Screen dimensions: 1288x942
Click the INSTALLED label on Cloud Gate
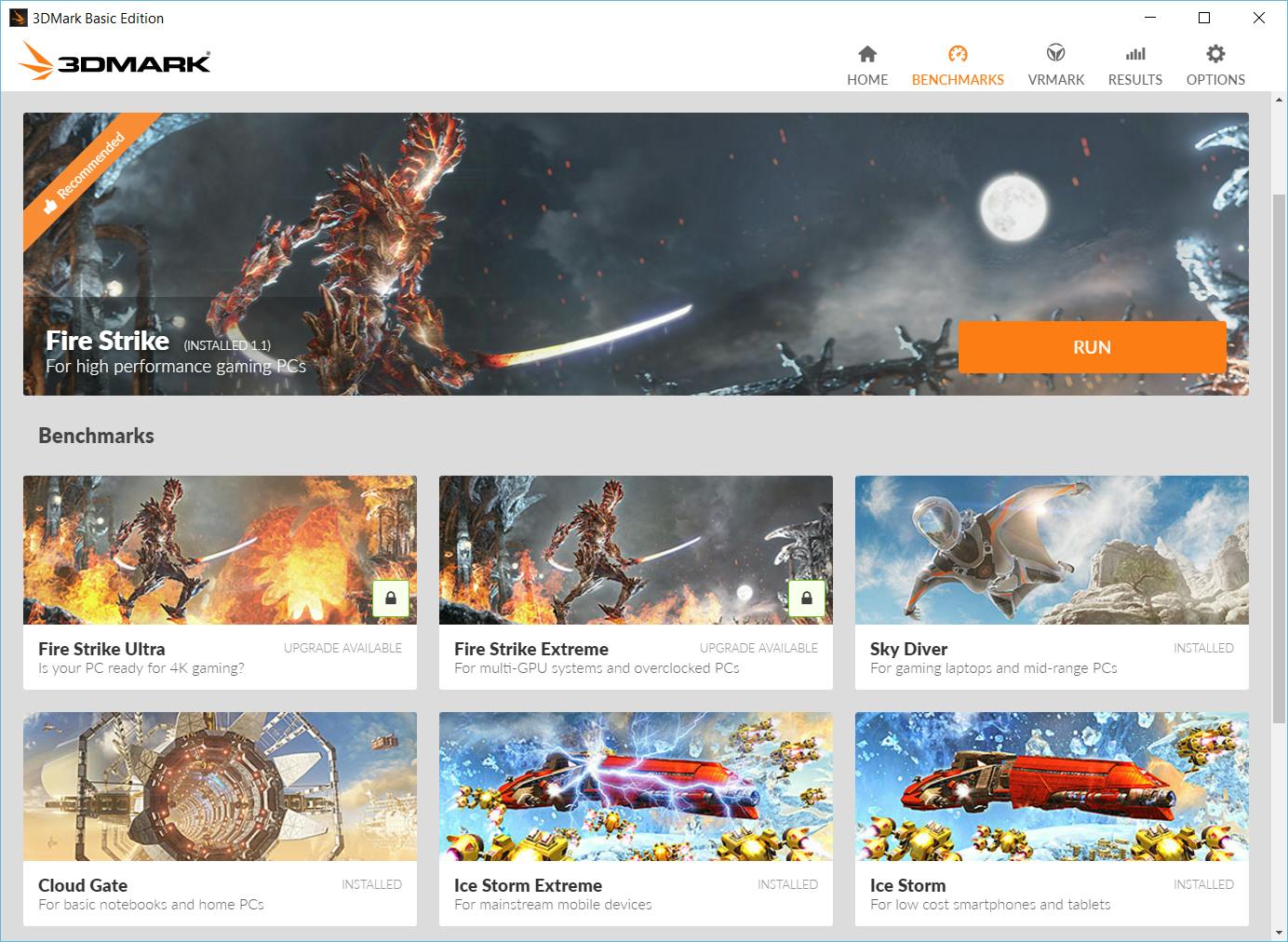pos(371,884)
